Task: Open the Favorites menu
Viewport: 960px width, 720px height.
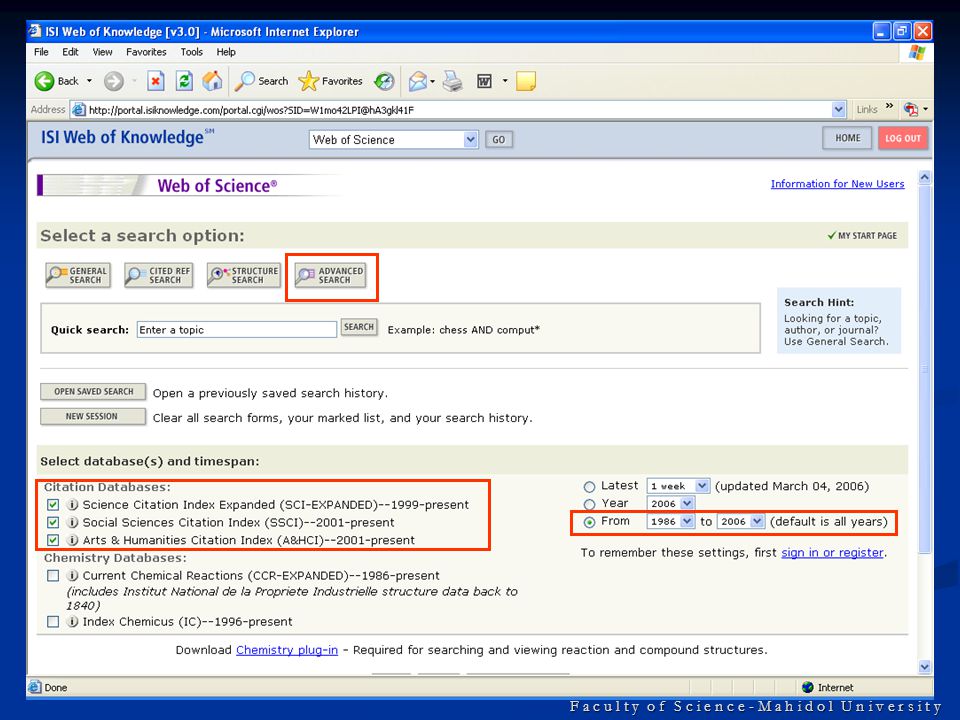Action: [146, 52]
